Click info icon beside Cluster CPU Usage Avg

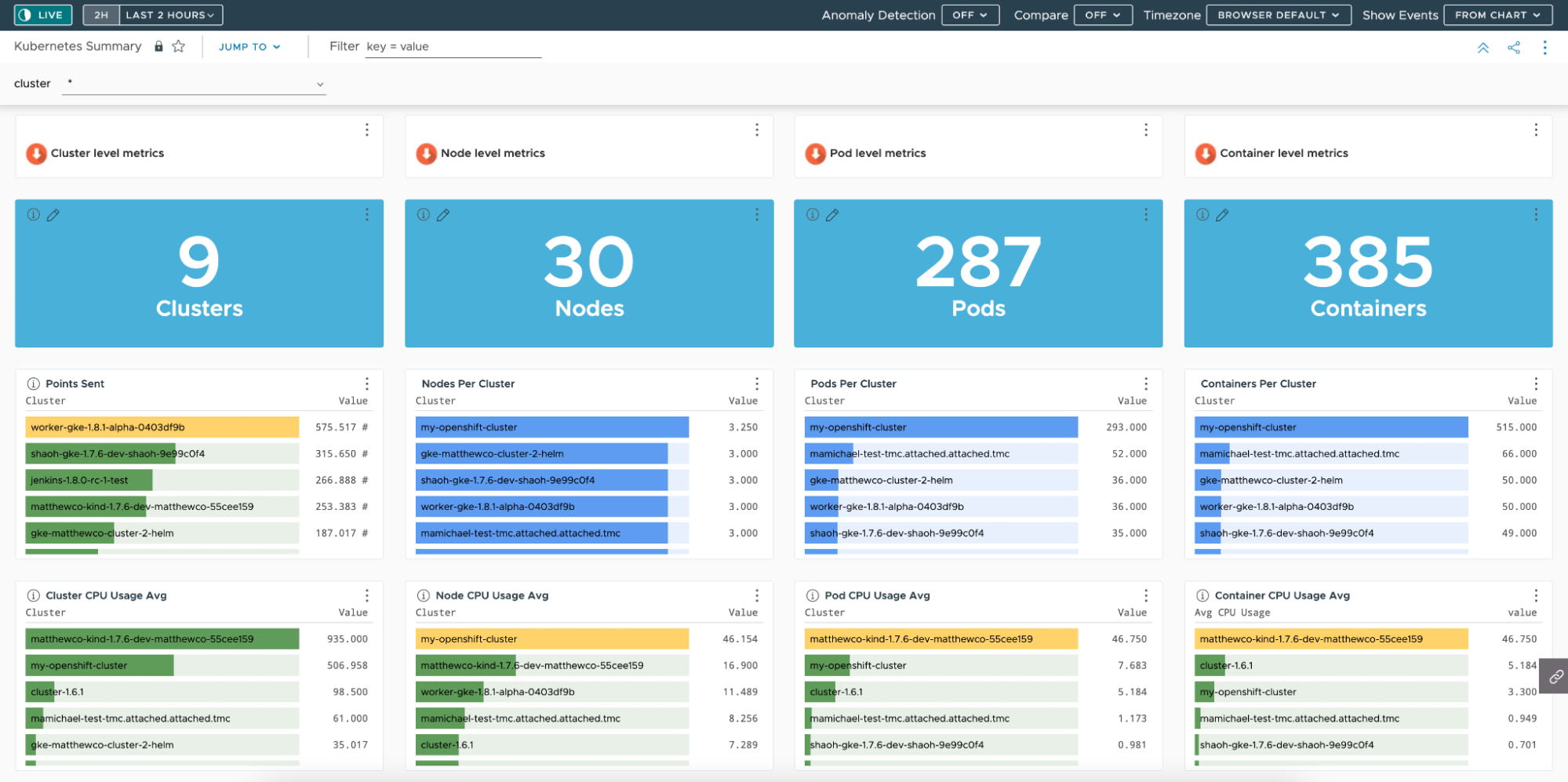(34, 596)
